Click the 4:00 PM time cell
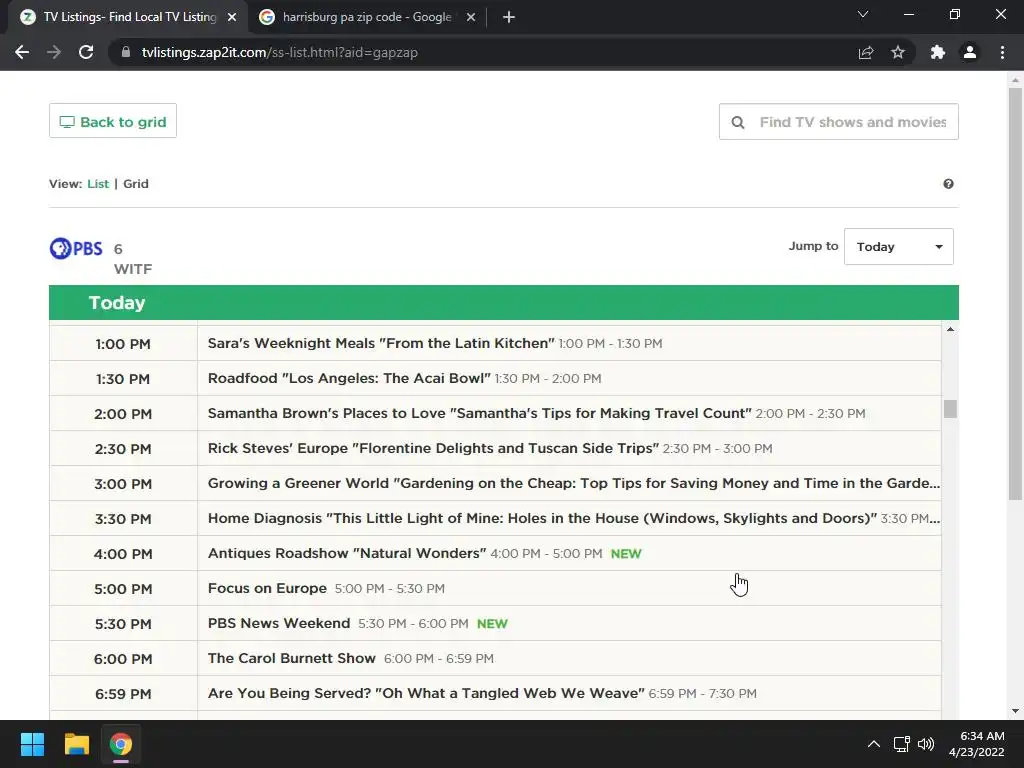This screenshot has height=768, width=1024. pos(123,554)
